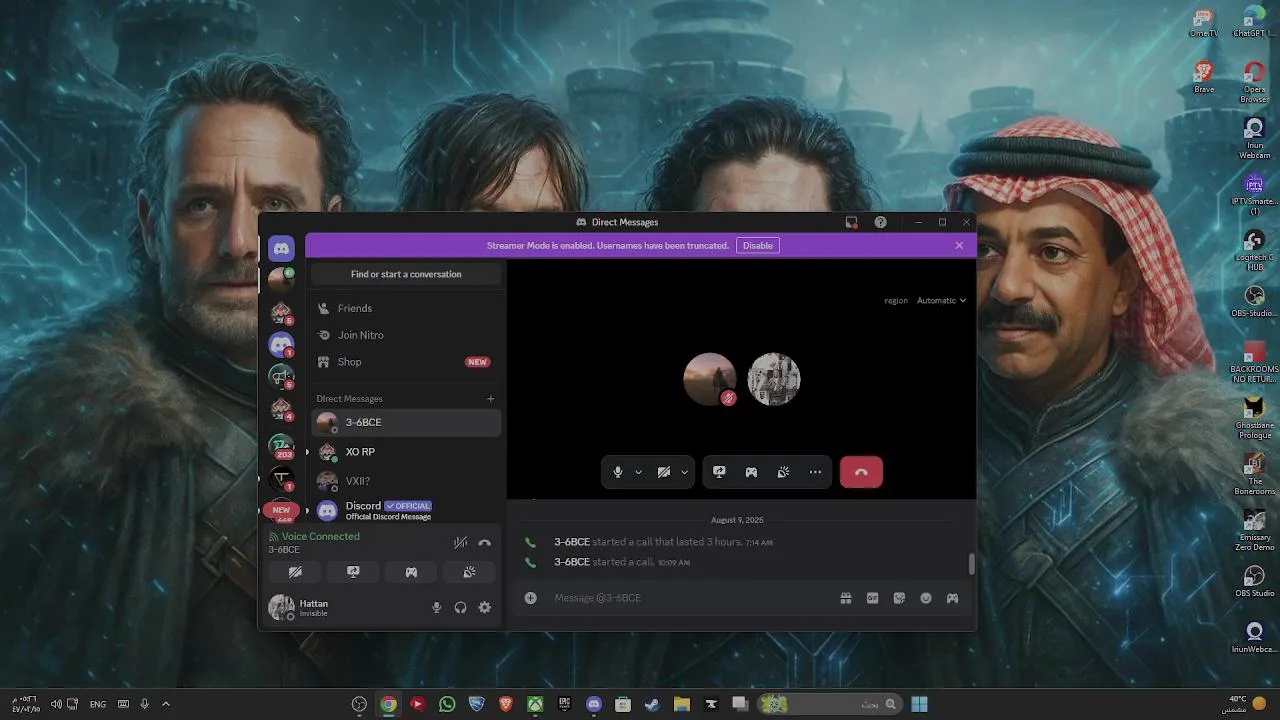Mute microphone next to Hattan

tap(436, 607)
